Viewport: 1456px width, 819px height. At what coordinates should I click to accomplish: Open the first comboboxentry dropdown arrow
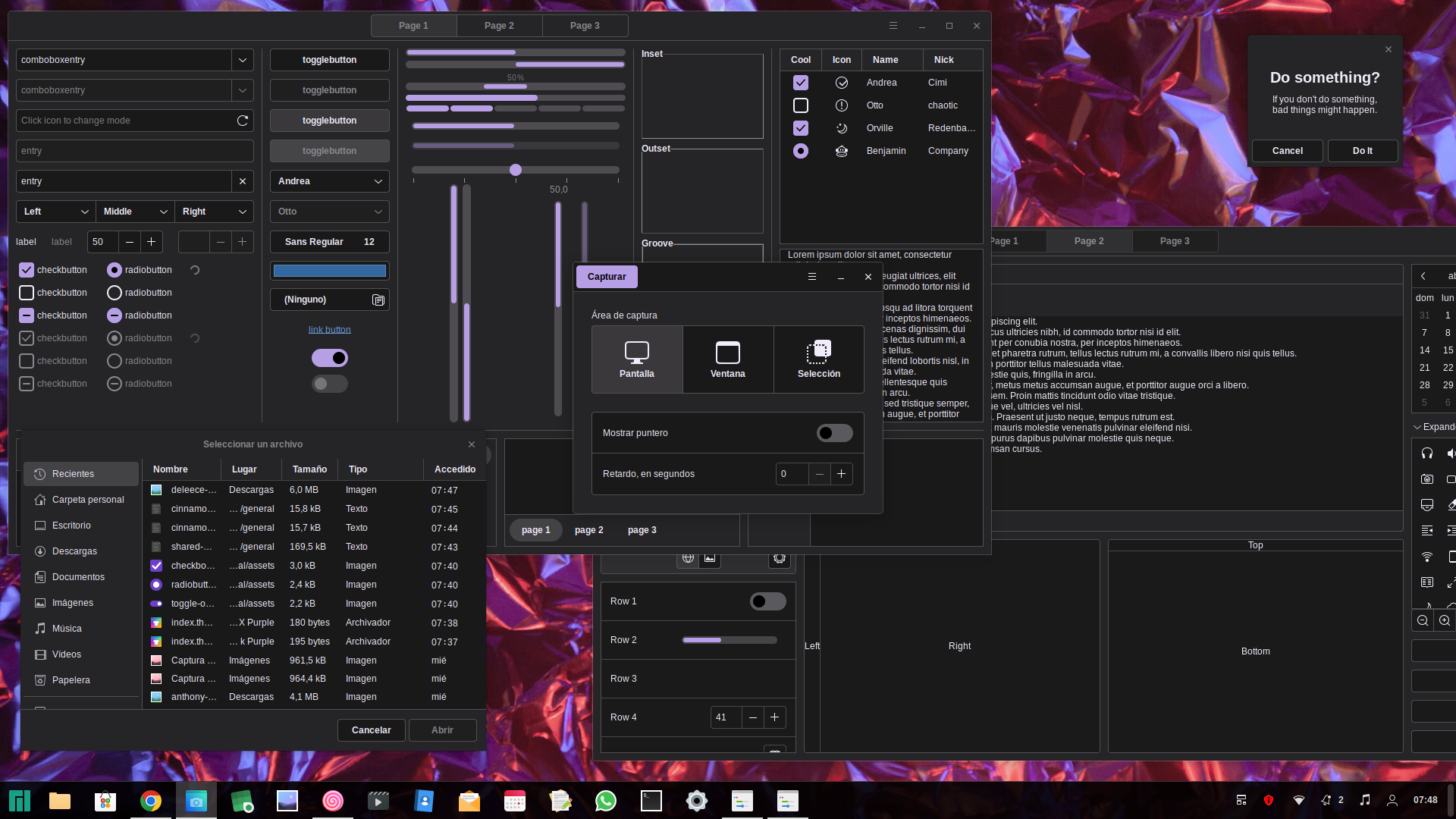[243, 60]
